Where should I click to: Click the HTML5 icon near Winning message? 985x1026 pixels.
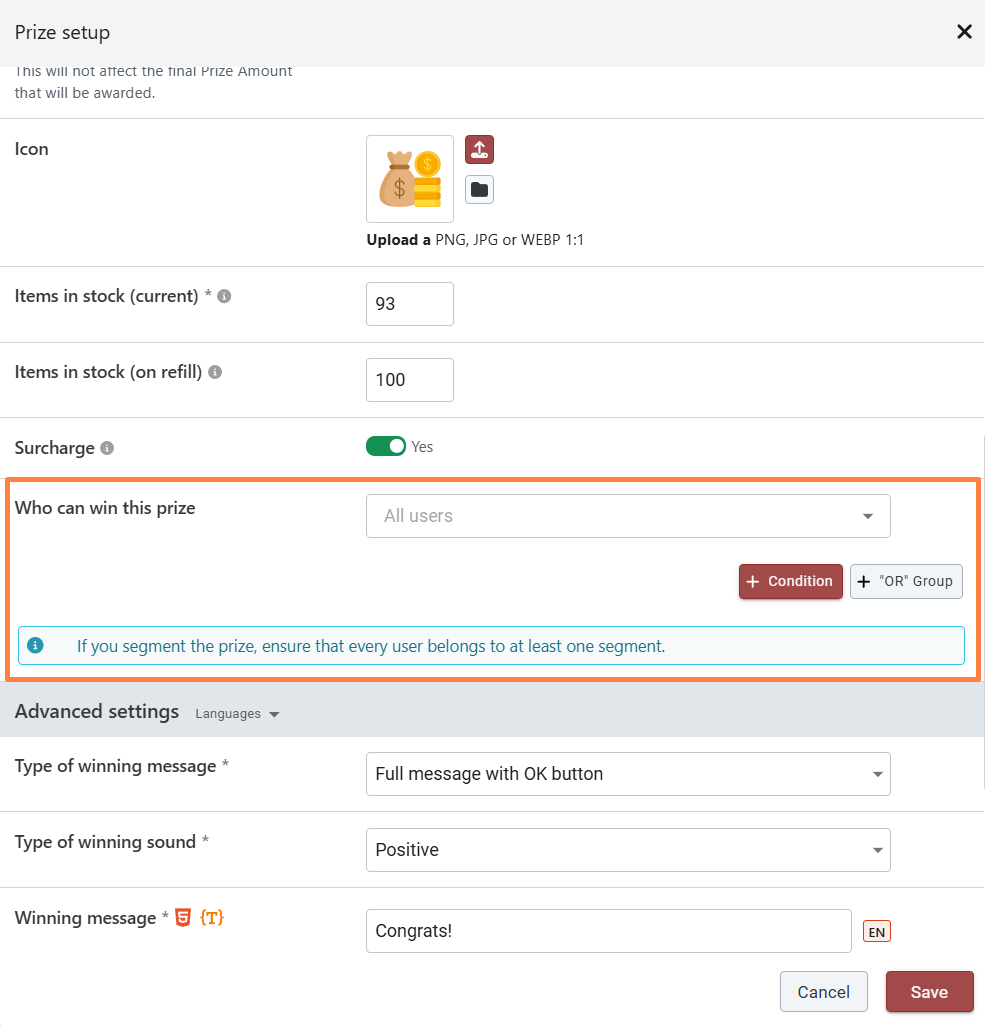coord(183,918)
